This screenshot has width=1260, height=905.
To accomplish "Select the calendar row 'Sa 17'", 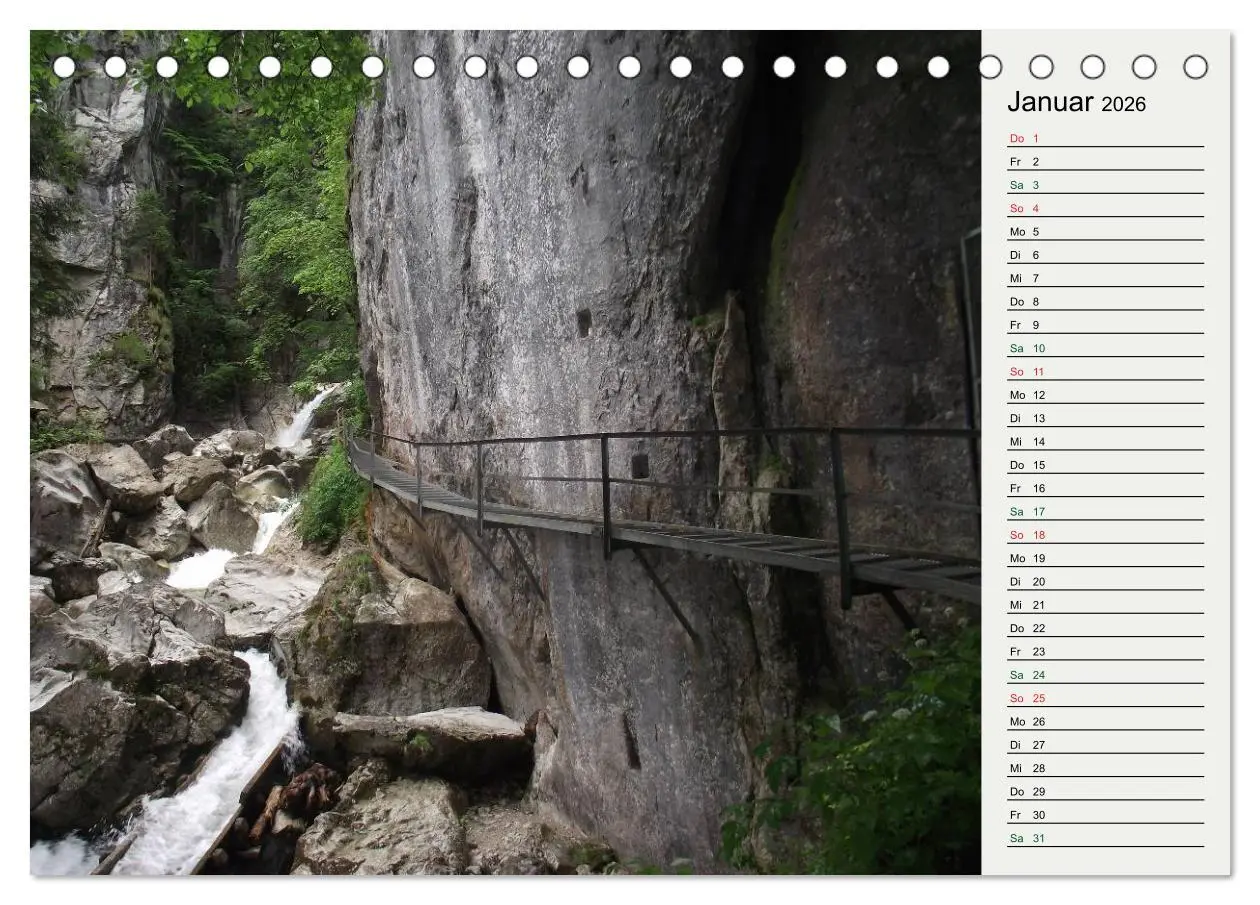I will (1105, 511).
